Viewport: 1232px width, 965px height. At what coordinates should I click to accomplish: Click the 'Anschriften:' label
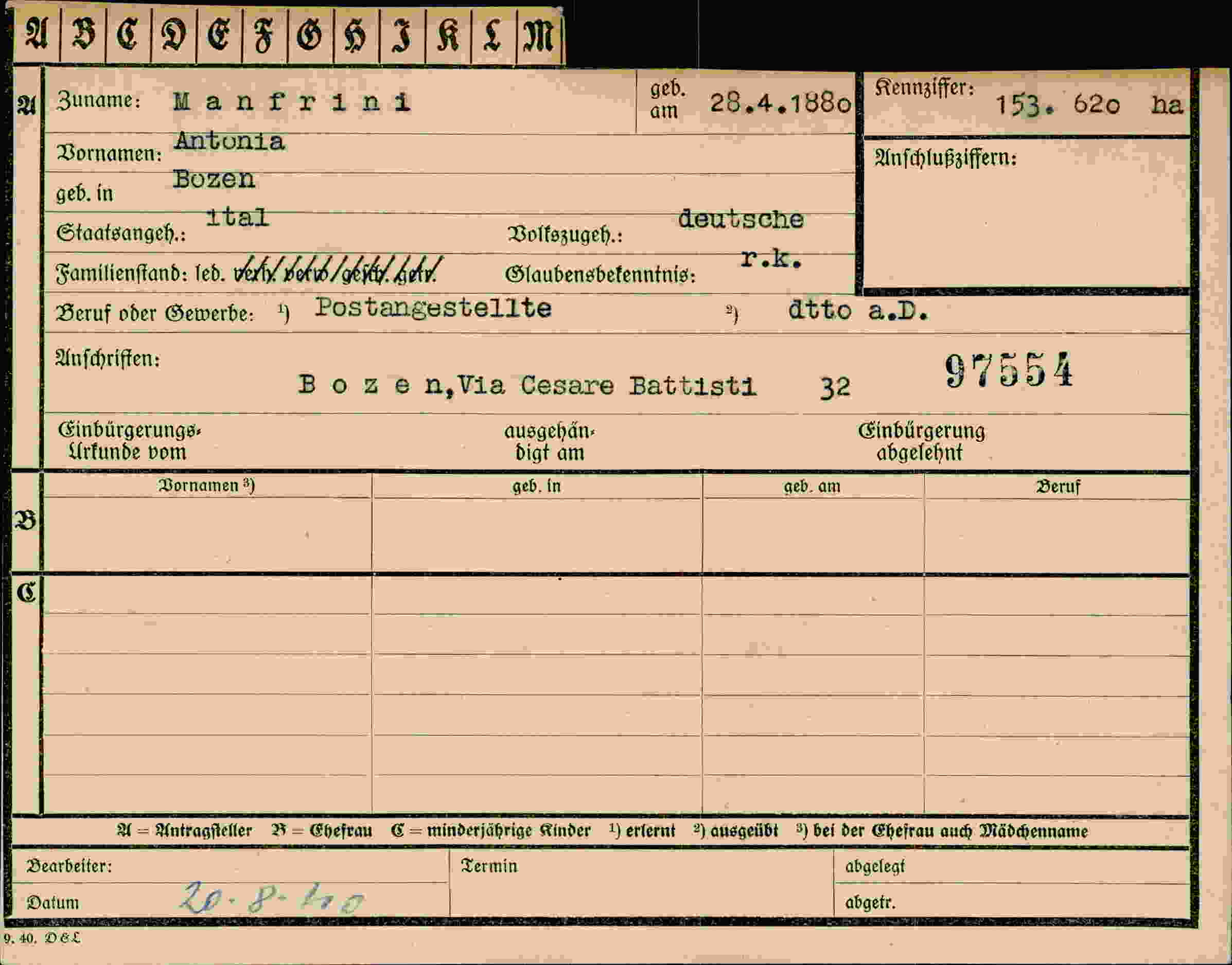click(108, 358)
